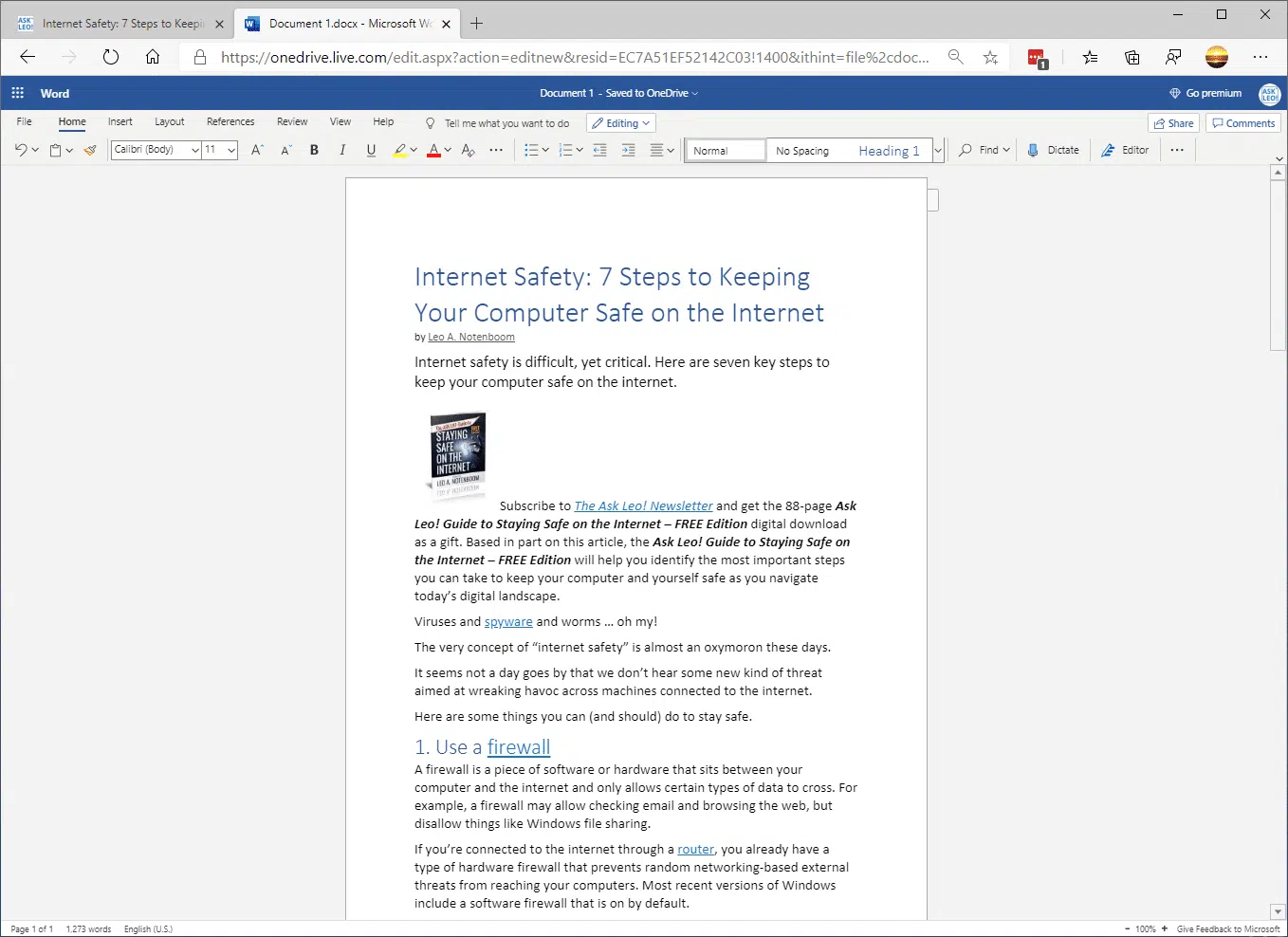Open the document name dropdown chevron

pyautogui.click(x=695, y=93)
